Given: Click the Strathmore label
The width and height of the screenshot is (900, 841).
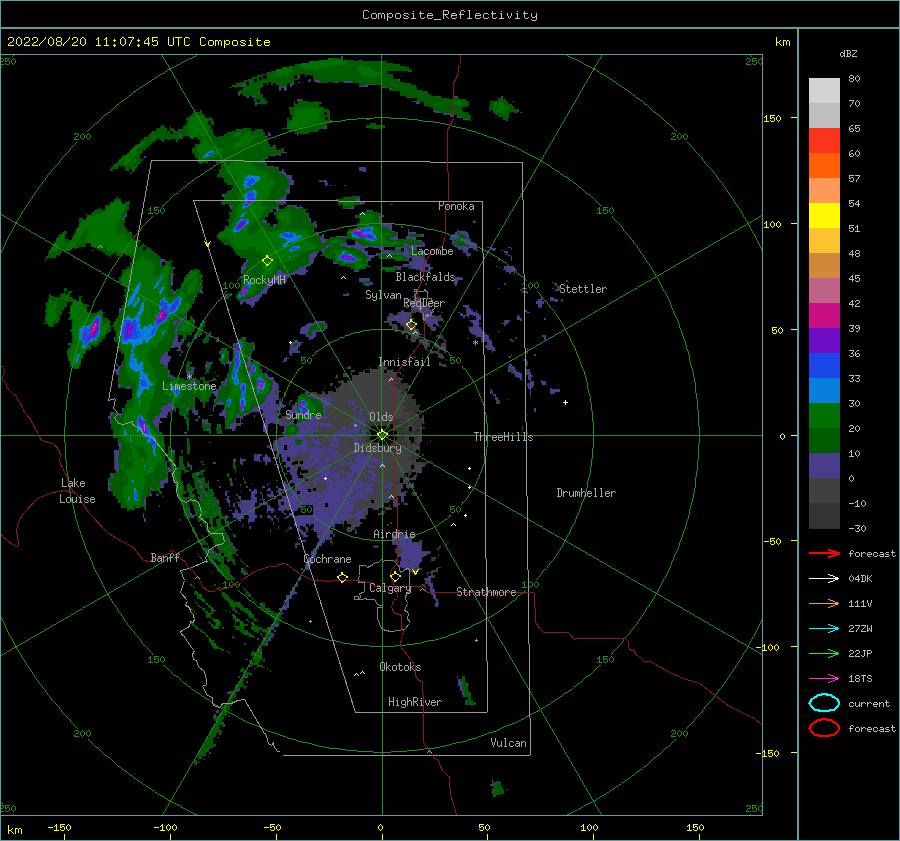Looking at the screenshot, I should click(486, 592).
